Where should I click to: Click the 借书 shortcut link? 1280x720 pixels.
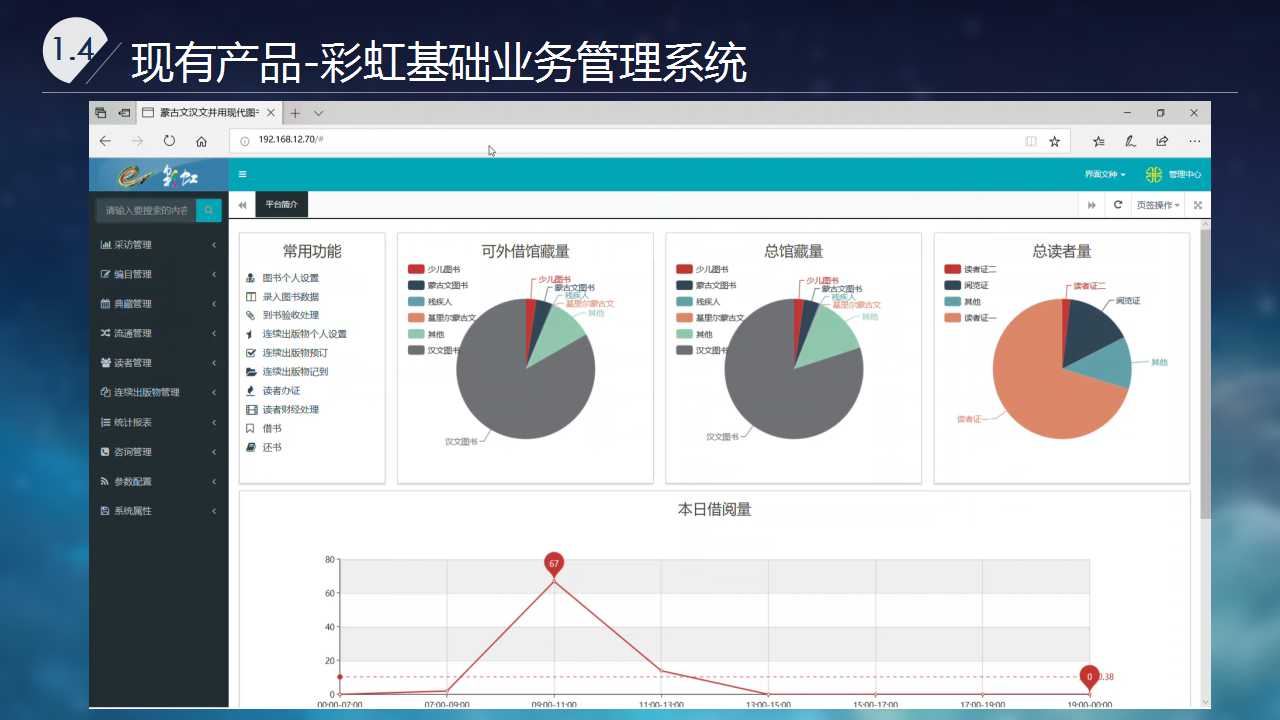pyautogui.click(x=271, y=428)
